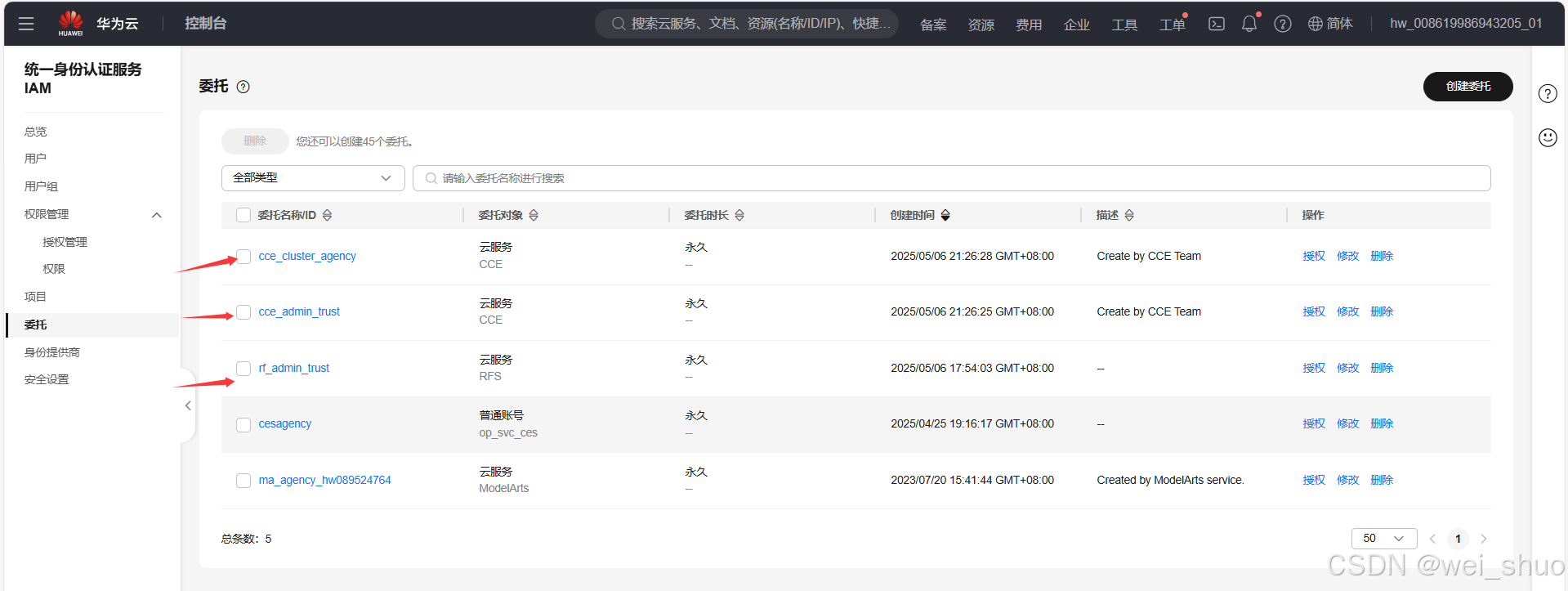Open ma_agency_hw089524764 agency link
1568x591 pixels.
(324, 480)
